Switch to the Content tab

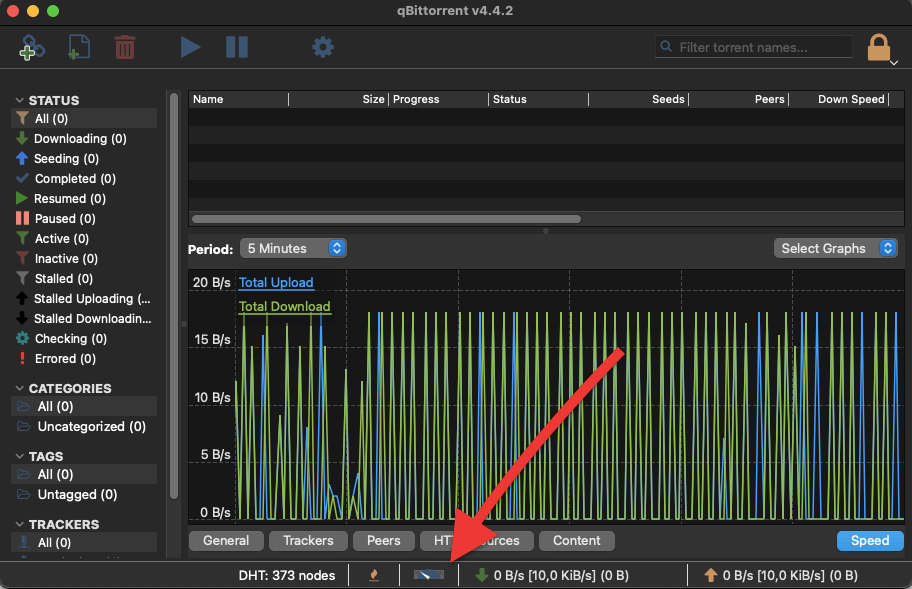click(576, 541)
